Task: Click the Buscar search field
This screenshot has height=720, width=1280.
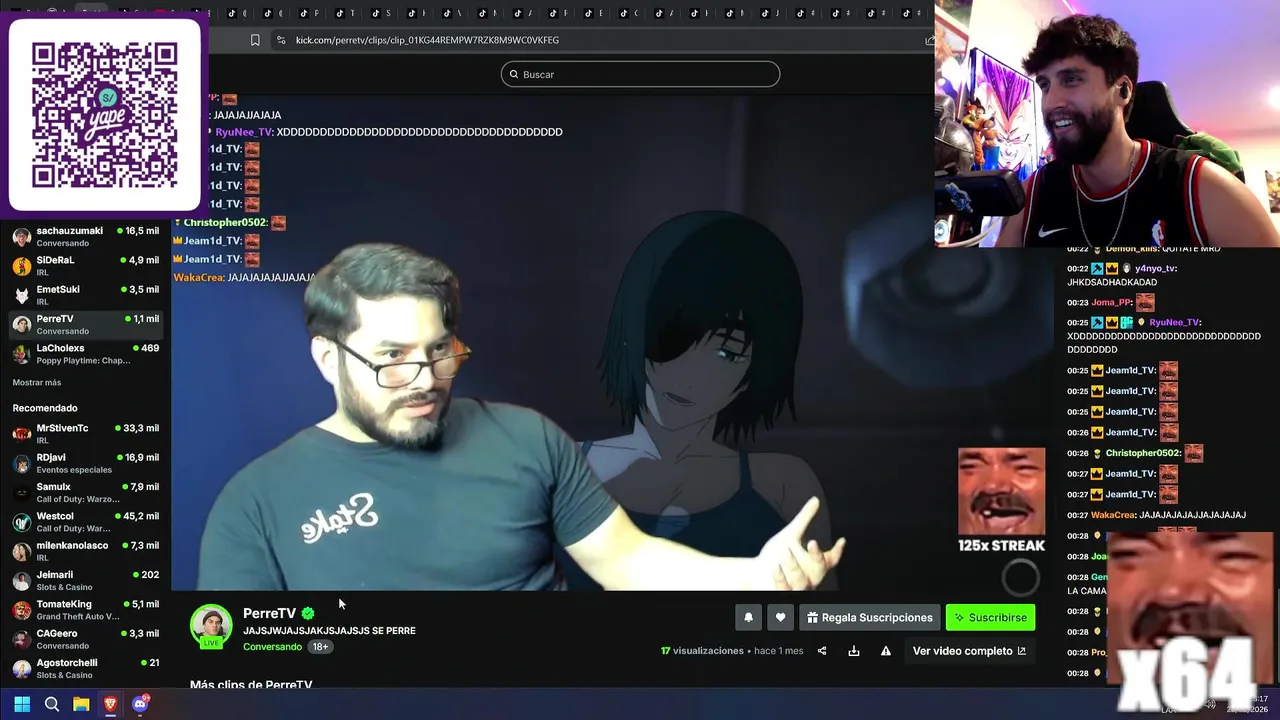Action: point(640,74)
